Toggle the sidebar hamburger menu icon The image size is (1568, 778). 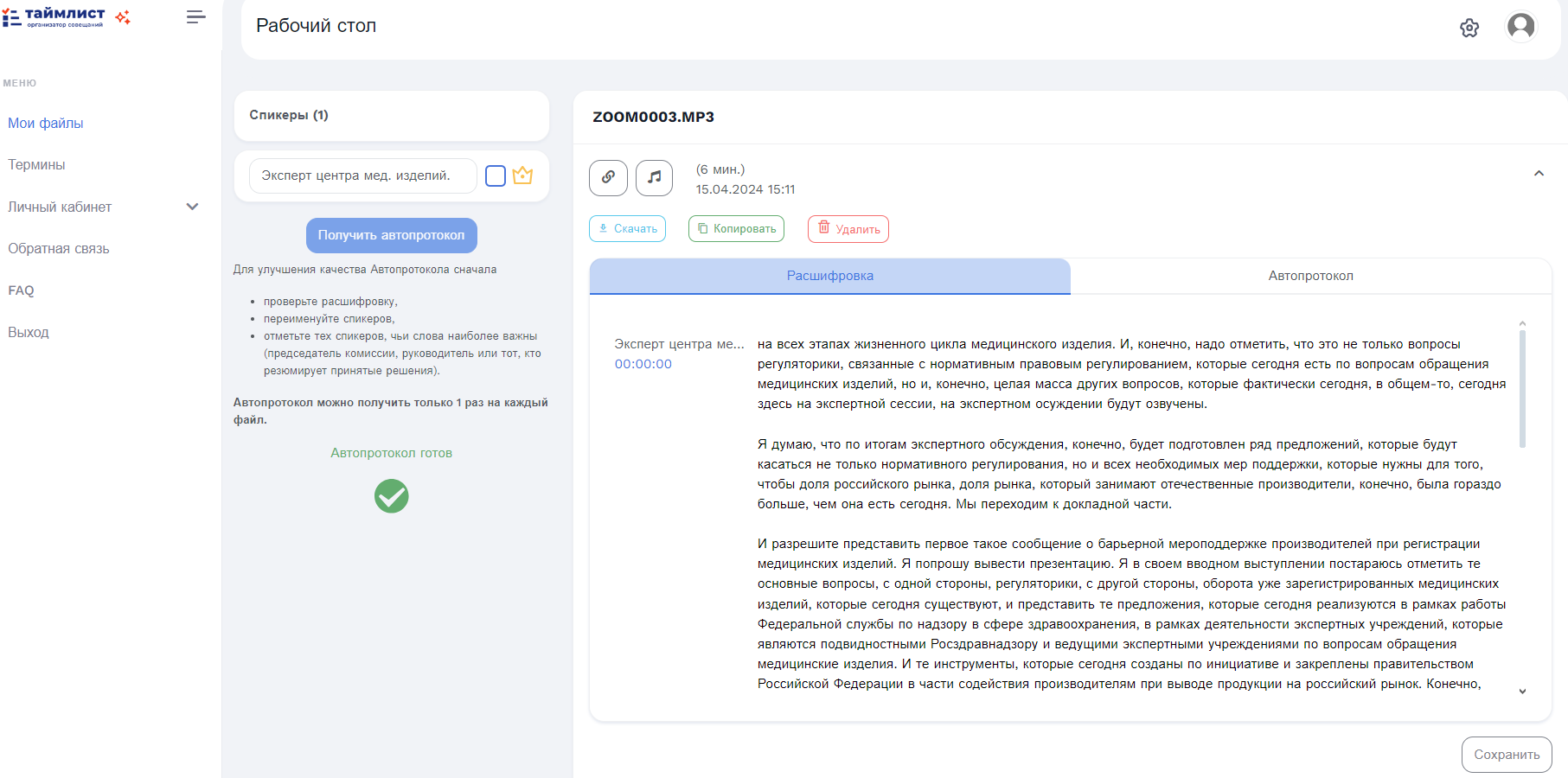196,17
